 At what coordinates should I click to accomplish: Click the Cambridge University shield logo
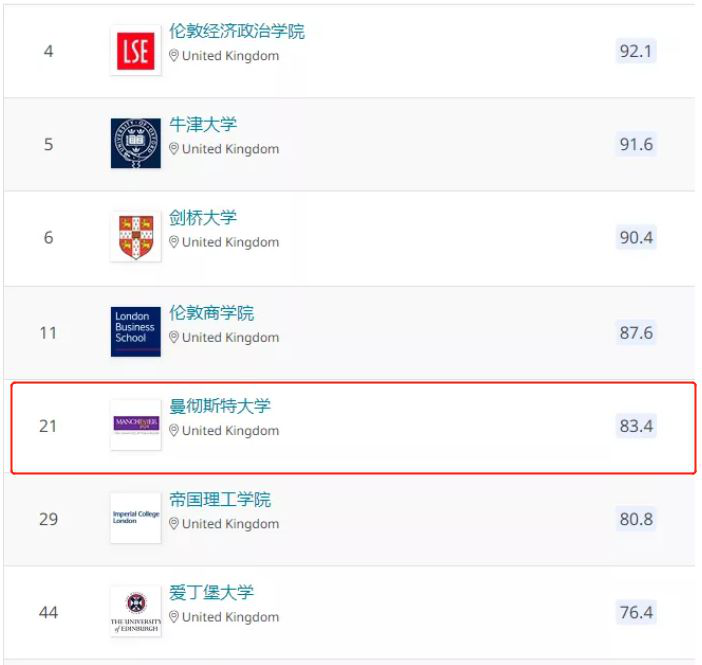click(135, 237)
